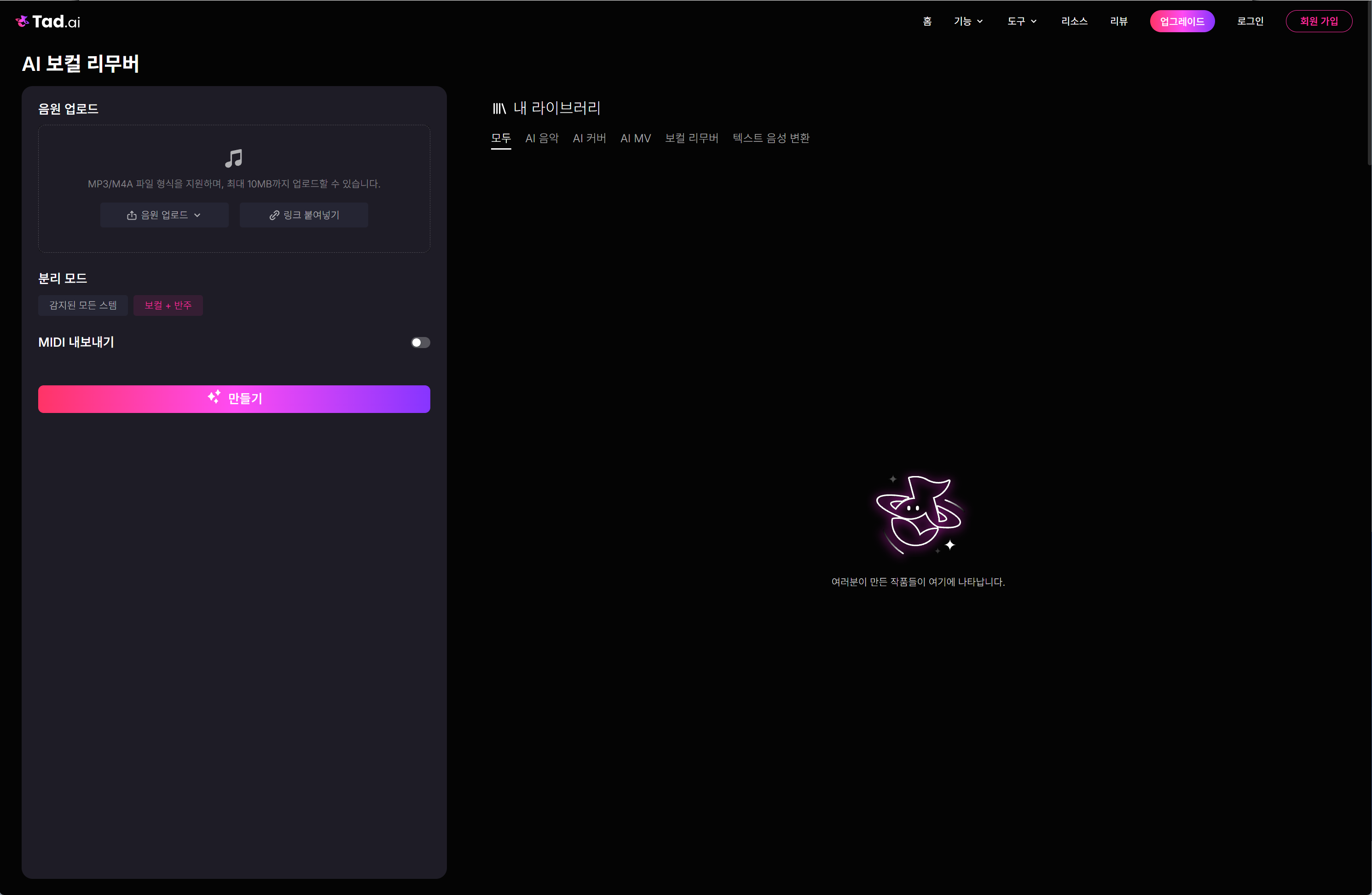The height and width of the screenshot is (895, 1372).
Task: Expand the 도구 menu in the header
Action: pos(1022,21)
